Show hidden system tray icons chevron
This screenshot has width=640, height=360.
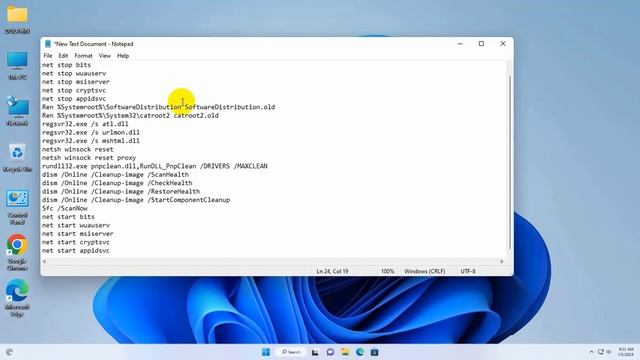(591, 352)
